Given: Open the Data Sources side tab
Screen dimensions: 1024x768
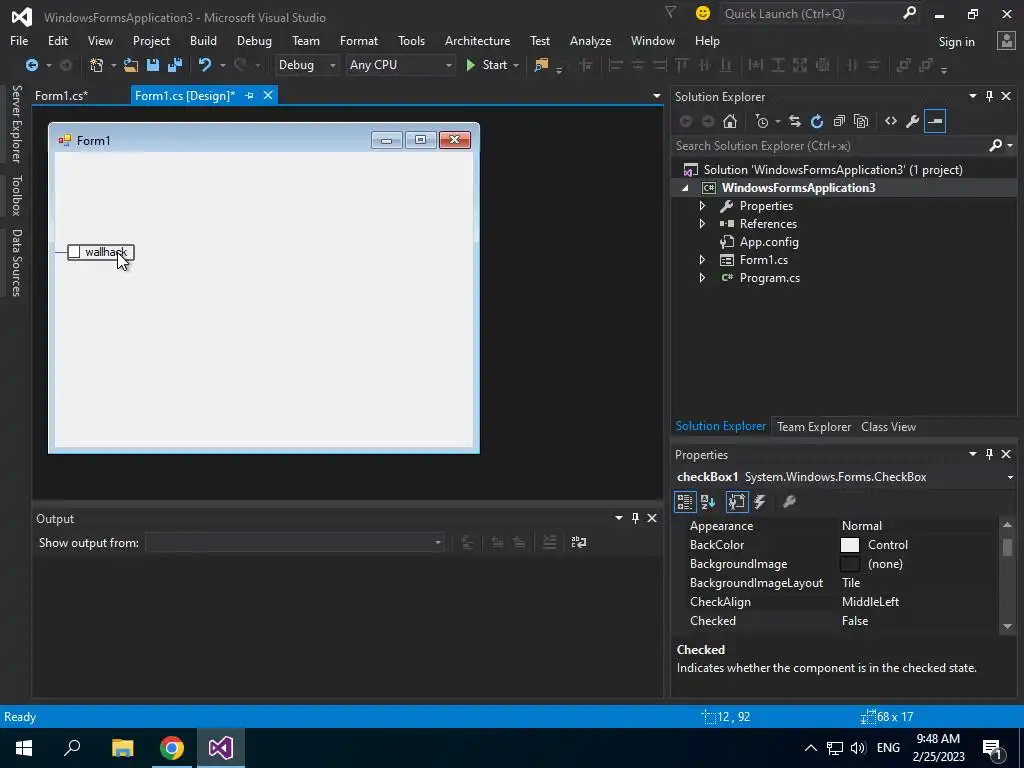Looking at the screenshot, I should (17, 263).
